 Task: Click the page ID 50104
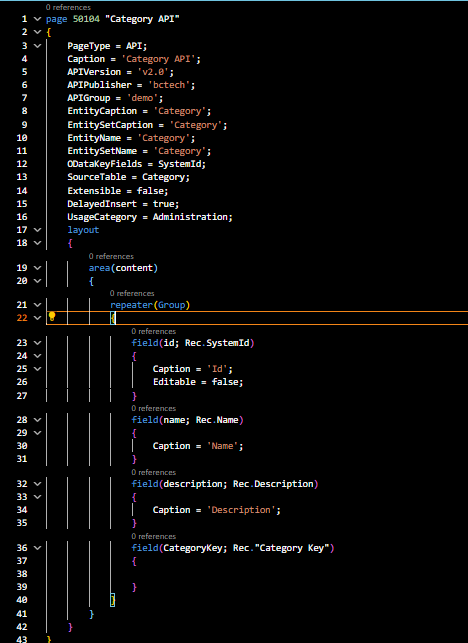(x=86, y=19)
